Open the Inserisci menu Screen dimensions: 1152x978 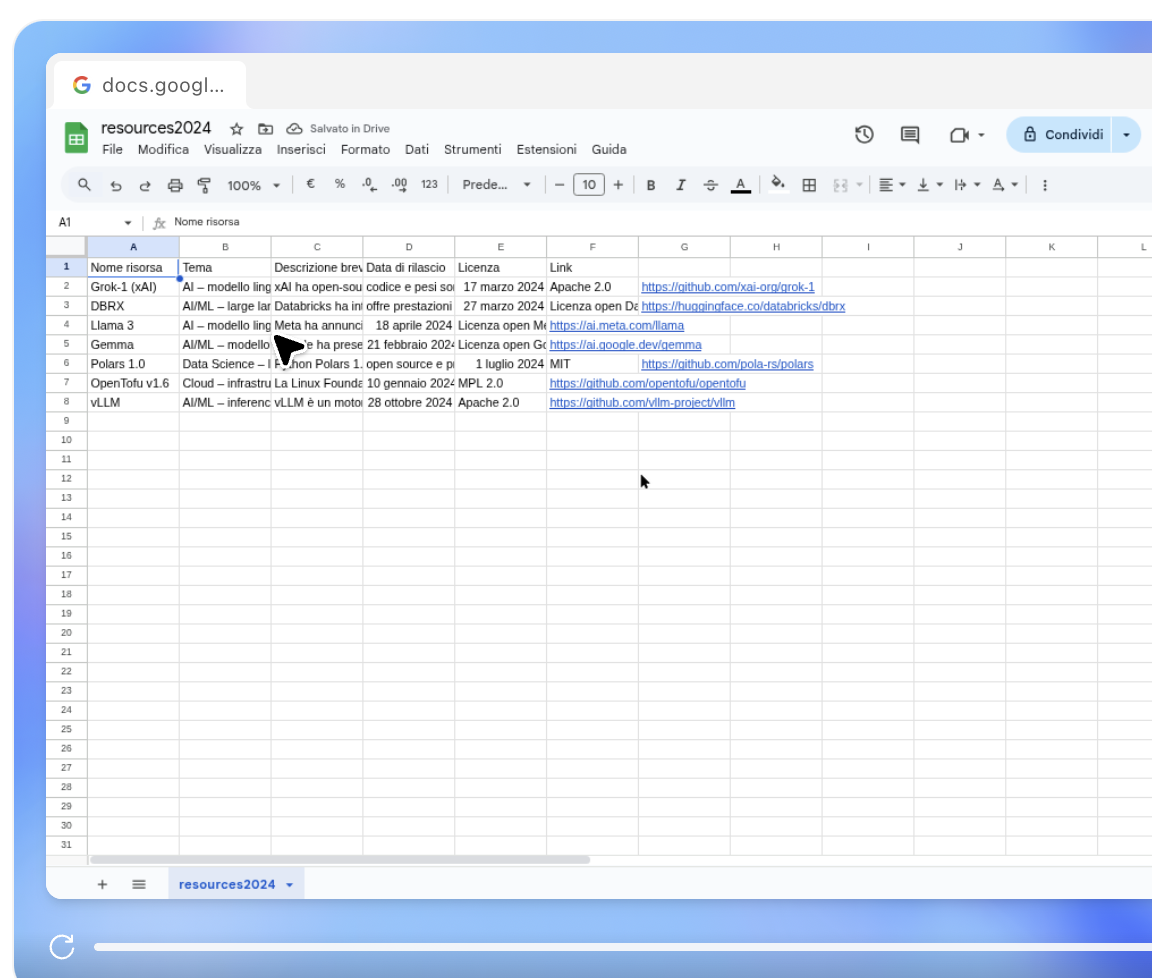pyautogui.click(x=301, y=149)
